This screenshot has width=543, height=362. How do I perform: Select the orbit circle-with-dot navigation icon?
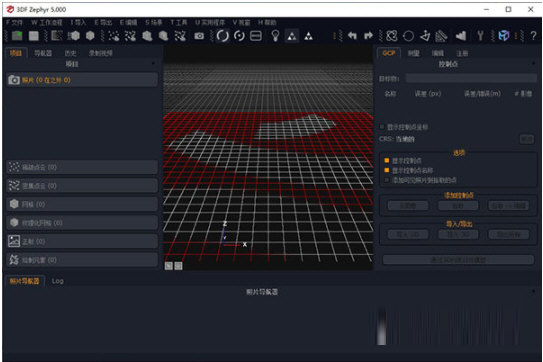(239, 36)
